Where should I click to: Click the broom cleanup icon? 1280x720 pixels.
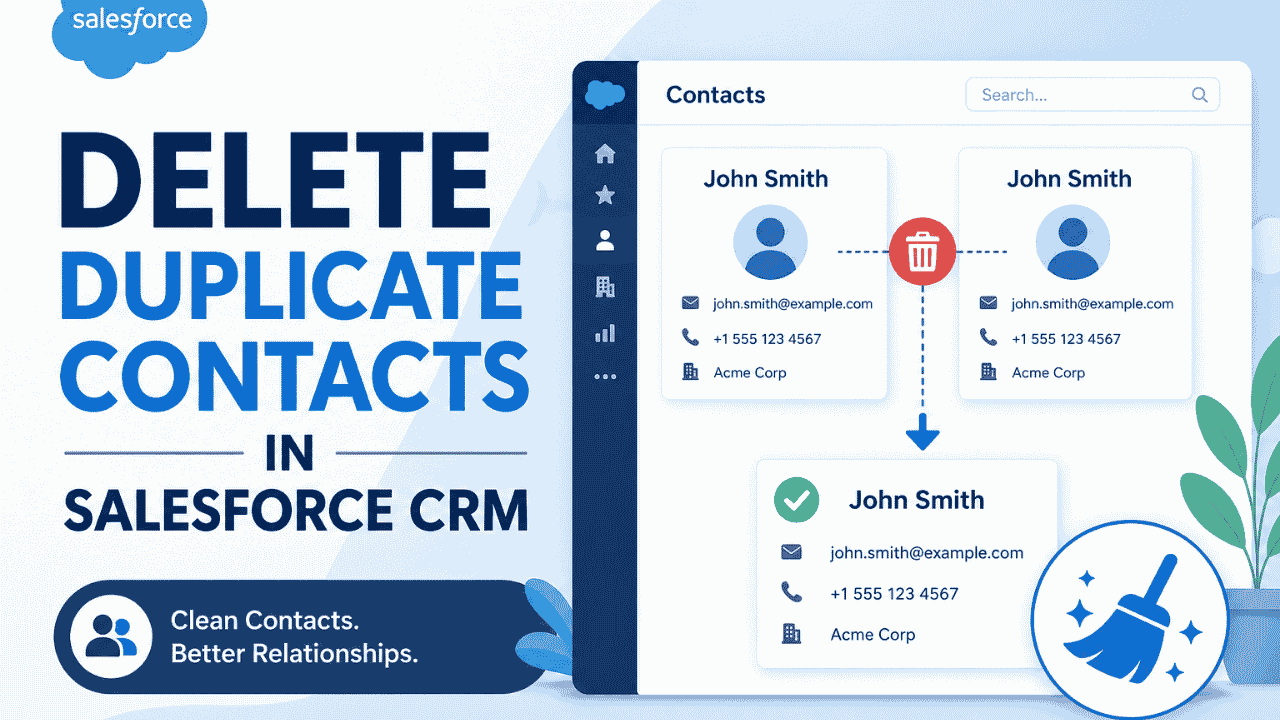(x=1130, y=619)
